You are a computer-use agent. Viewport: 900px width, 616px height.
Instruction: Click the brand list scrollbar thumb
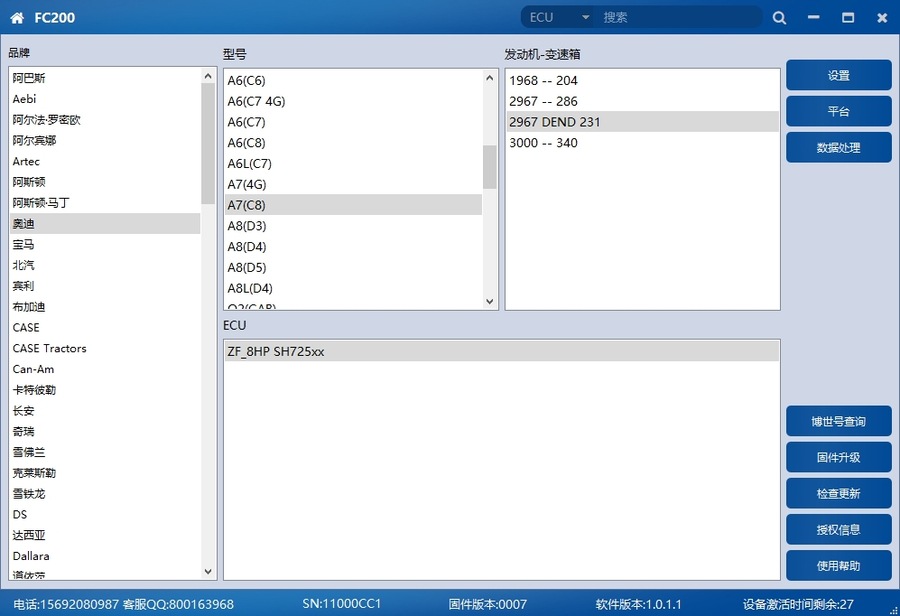[208, 144]
